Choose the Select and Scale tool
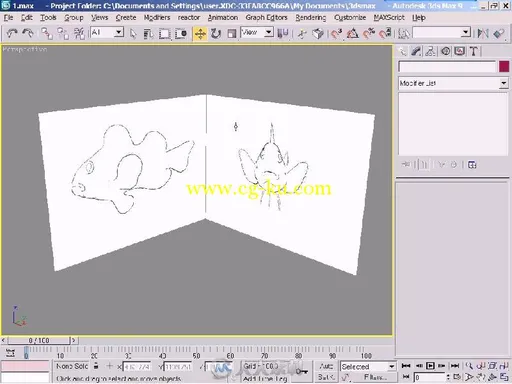The width and height of the screenshot is (512, 384). (231, 34)
